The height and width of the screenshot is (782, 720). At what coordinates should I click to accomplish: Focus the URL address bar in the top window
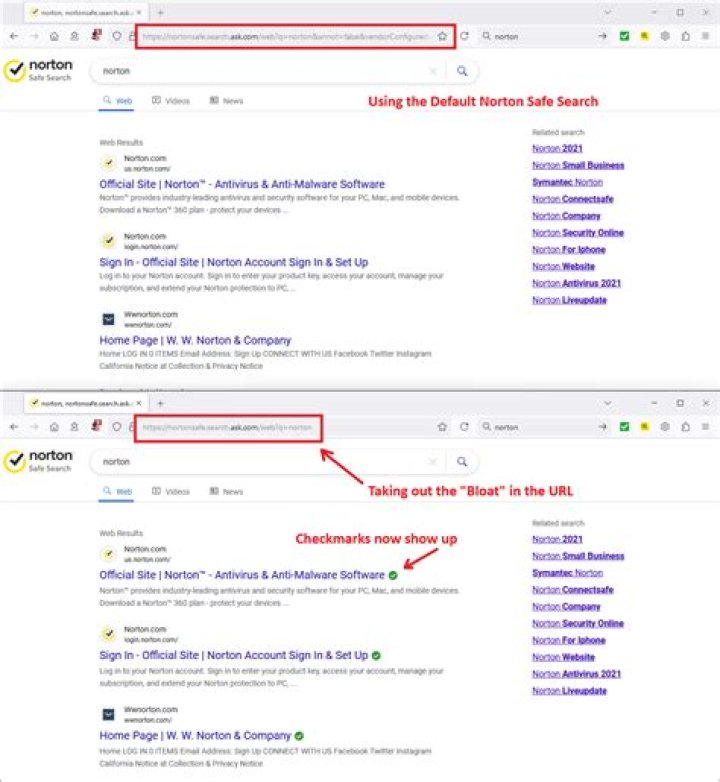pyautogui.click(x=285, y=36)
